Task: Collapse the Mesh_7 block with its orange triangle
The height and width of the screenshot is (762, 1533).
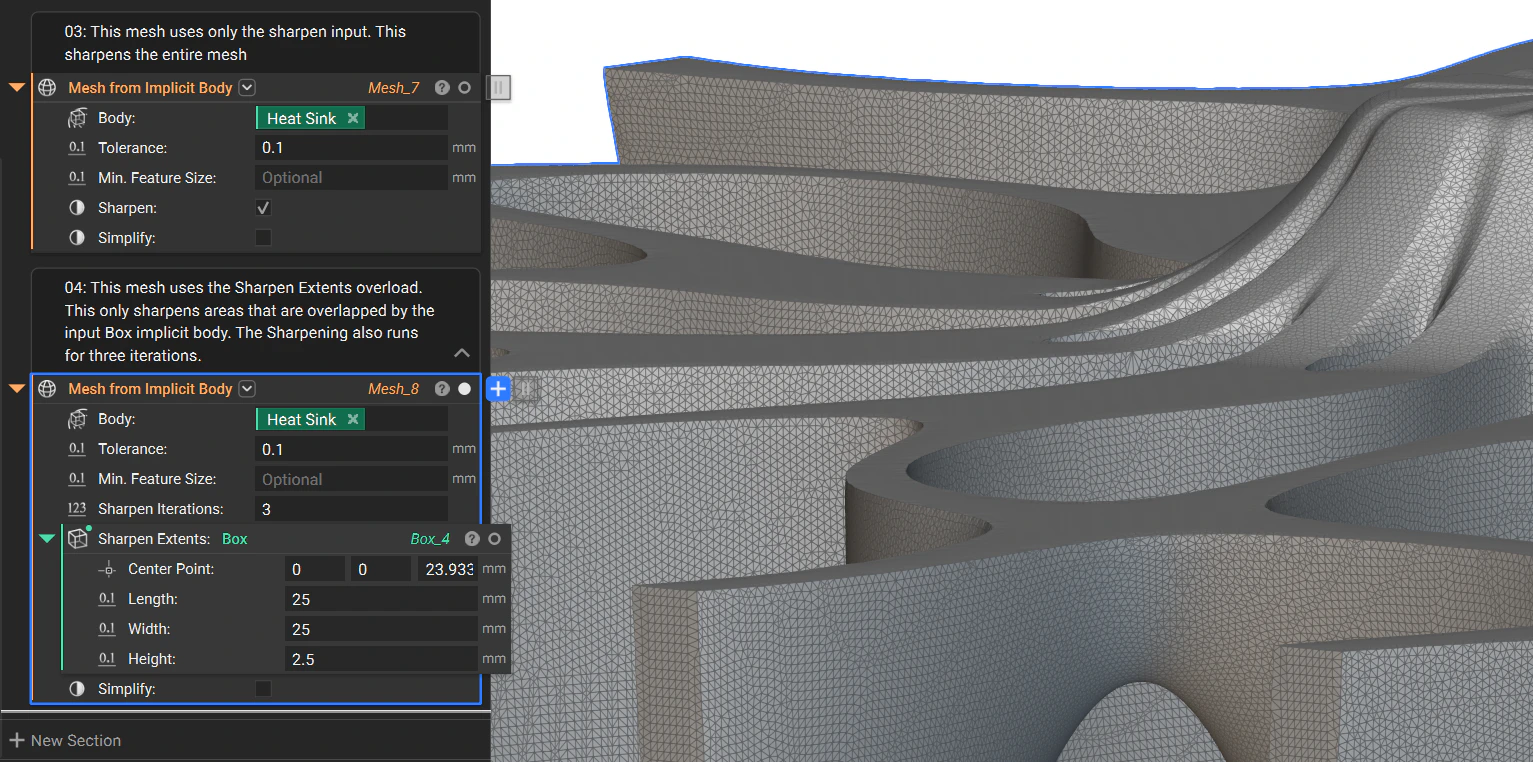Action: (16, 87)
